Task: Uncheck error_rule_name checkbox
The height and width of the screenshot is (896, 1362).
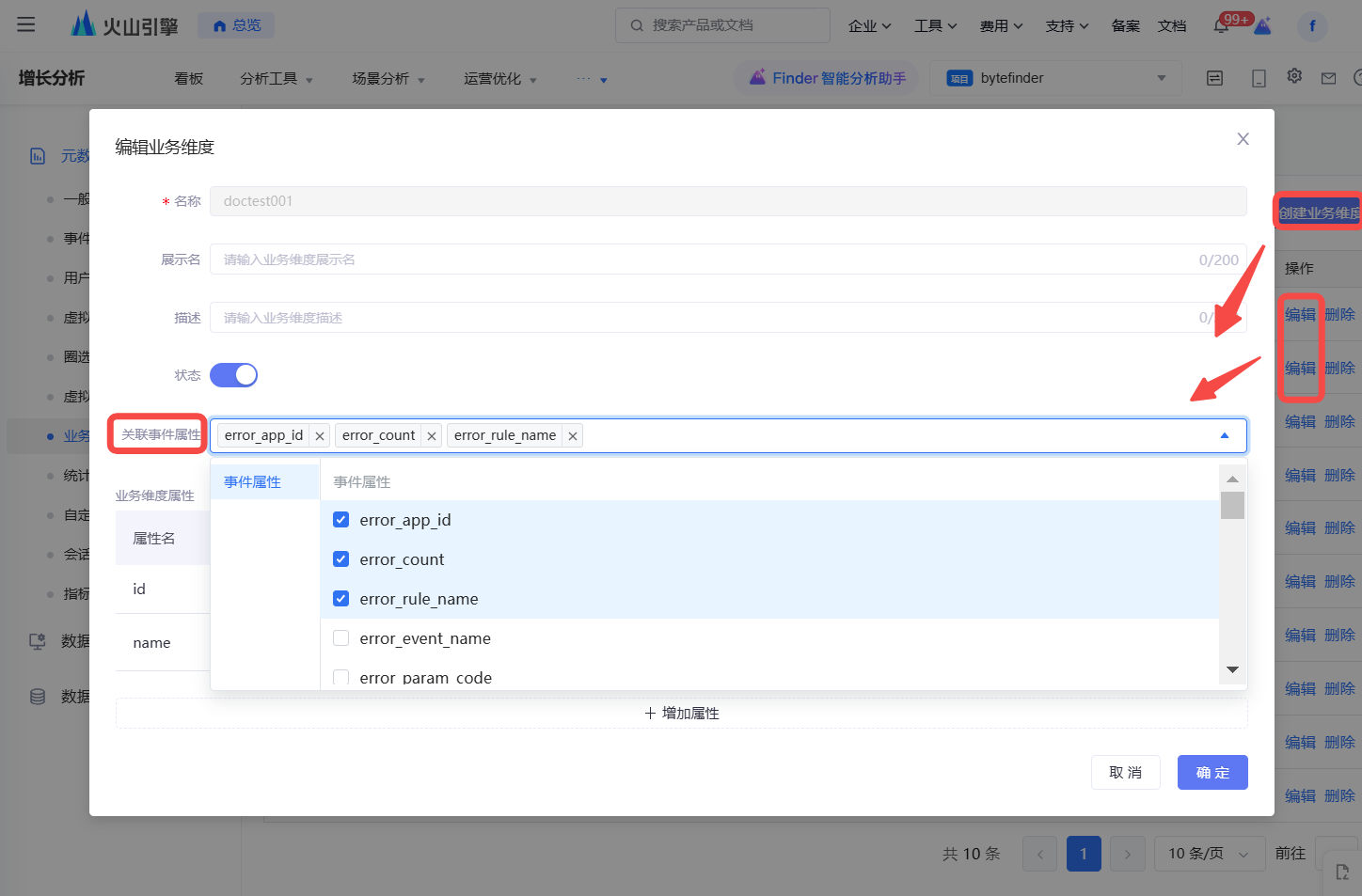Action: (341, 599)
